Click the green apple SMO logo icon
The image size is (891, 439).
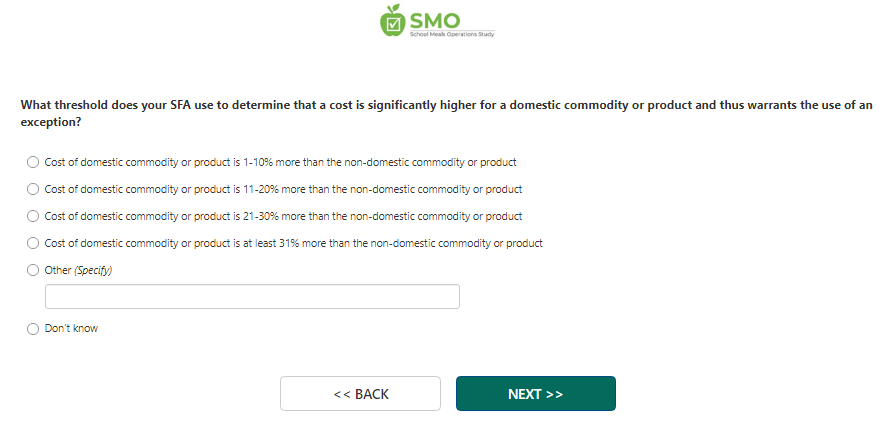pos(394,20)
